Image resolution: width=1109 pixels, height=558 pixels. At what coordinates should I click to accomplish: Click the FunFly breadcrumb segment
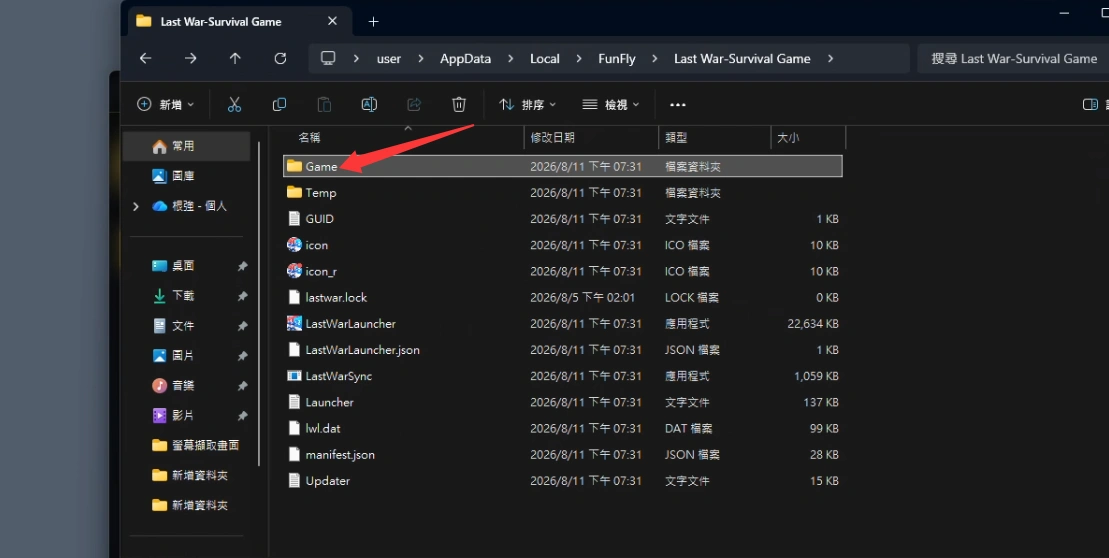point(617,59)
